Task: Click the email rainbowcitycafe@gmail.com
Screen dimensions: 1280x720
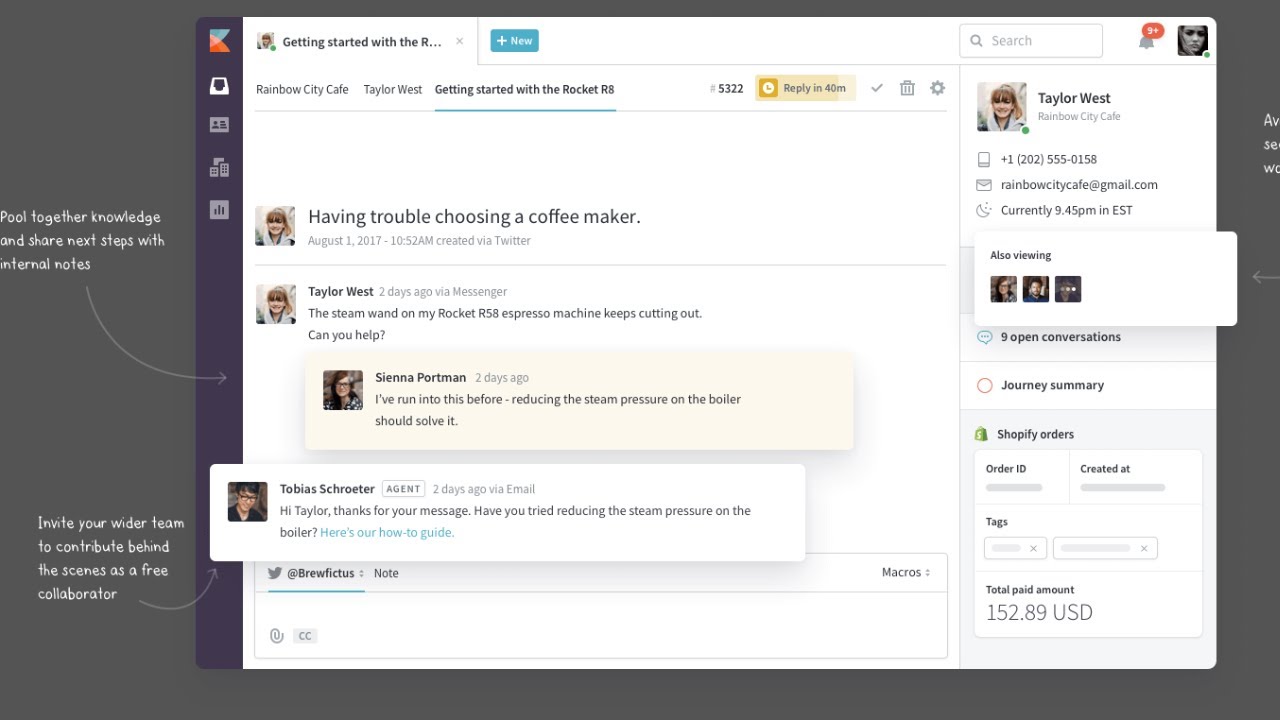Action: [x=1079, y=185]
